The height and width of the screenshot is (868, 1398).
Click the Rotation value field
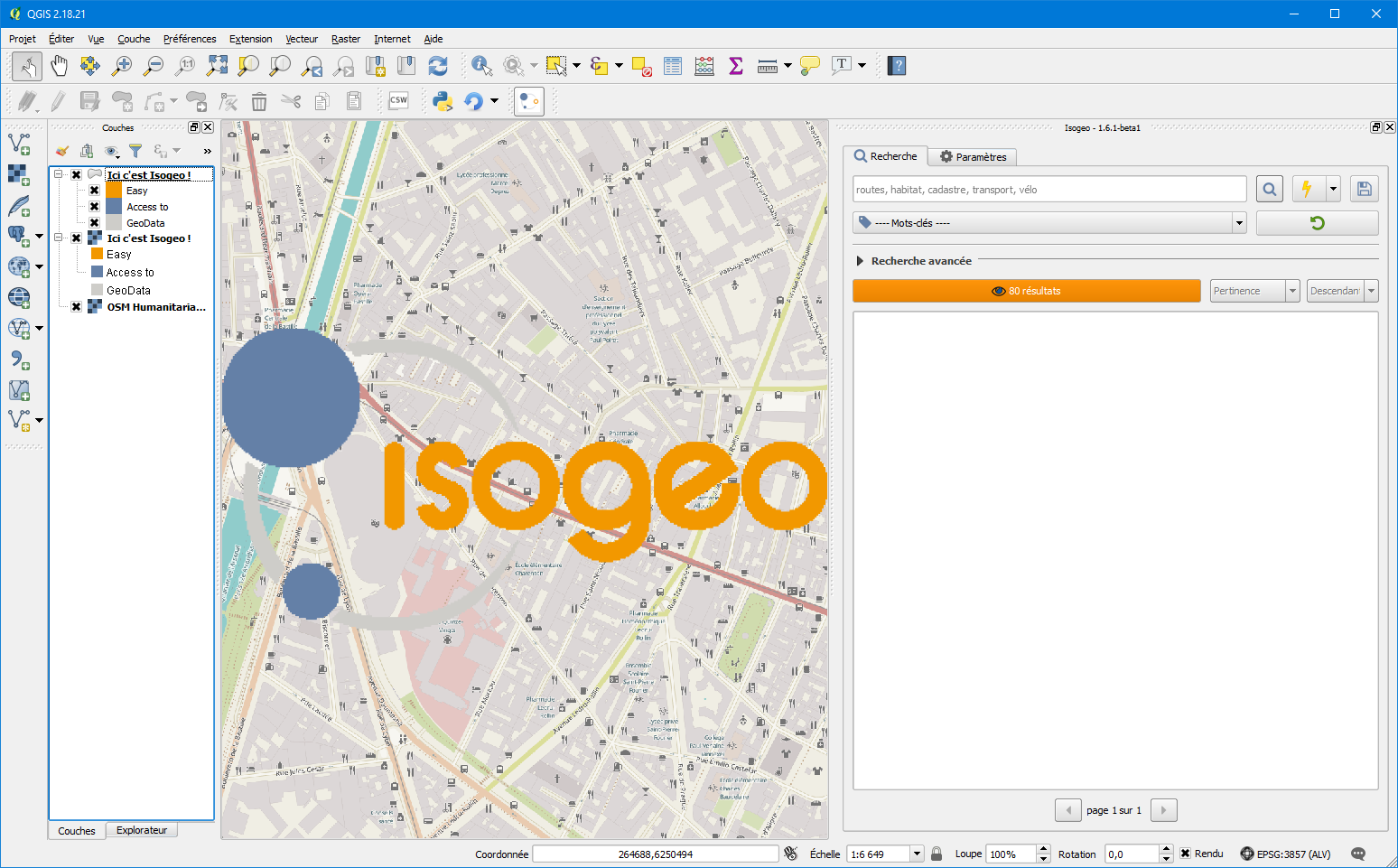click(1132, 854)
